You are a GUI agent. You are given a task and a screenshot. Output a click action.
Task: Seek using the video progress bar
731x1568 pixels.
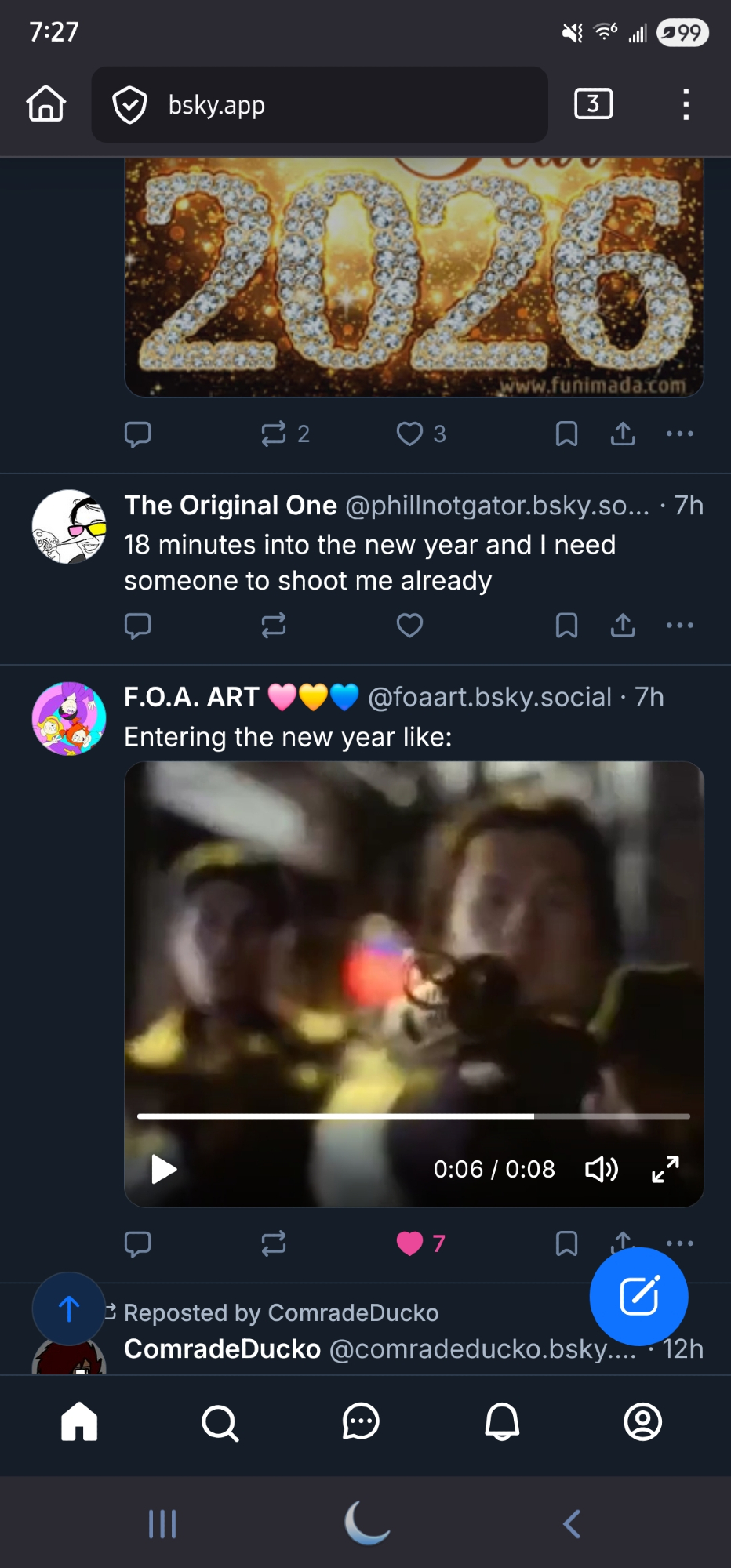[x=413, y=1116]
